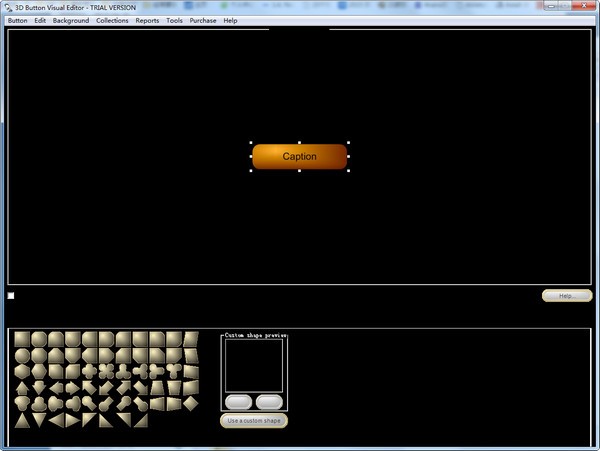
Task: Choose the right arrow button shape
Action: pos(73,388)
